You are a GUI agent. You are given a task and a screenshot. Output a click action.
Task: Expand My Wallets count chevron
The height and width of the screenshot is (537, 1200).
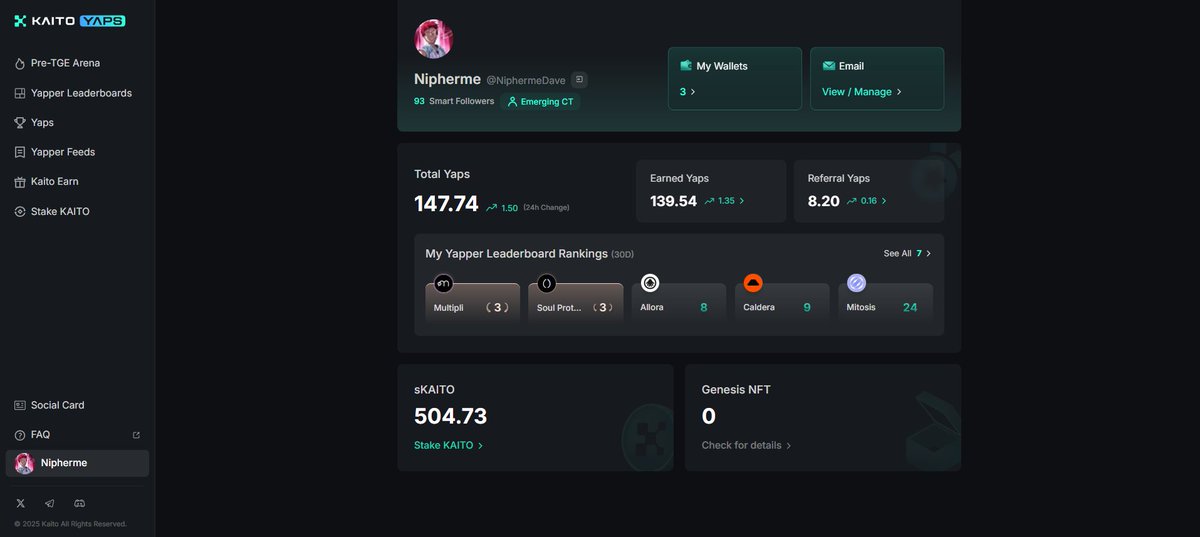[x=693, y=91]
